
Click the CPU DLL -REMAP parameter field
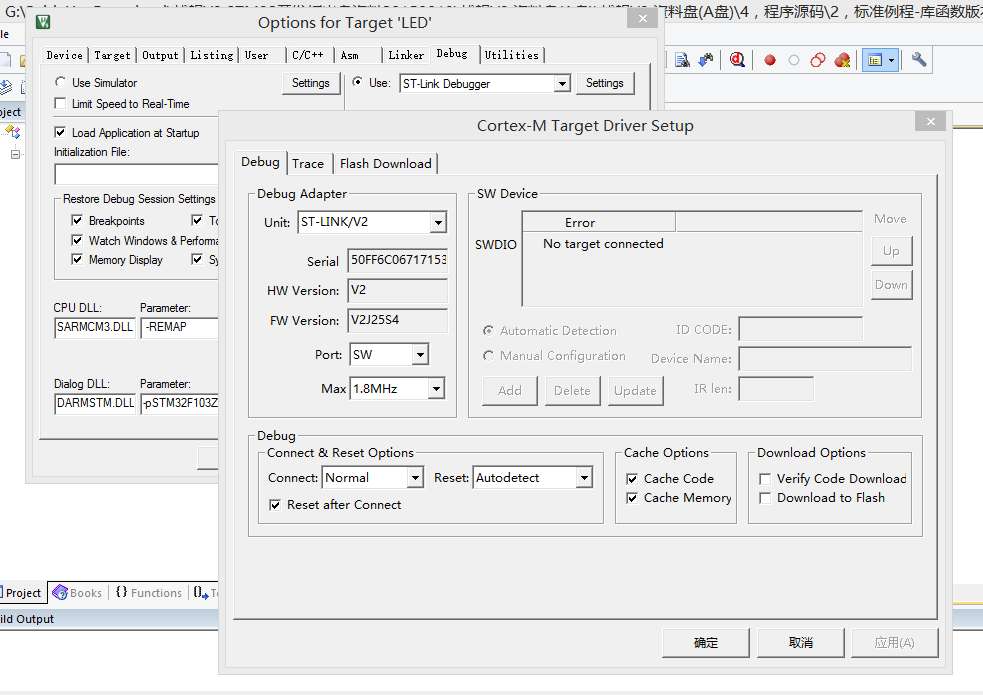click(x=180, y=327)
